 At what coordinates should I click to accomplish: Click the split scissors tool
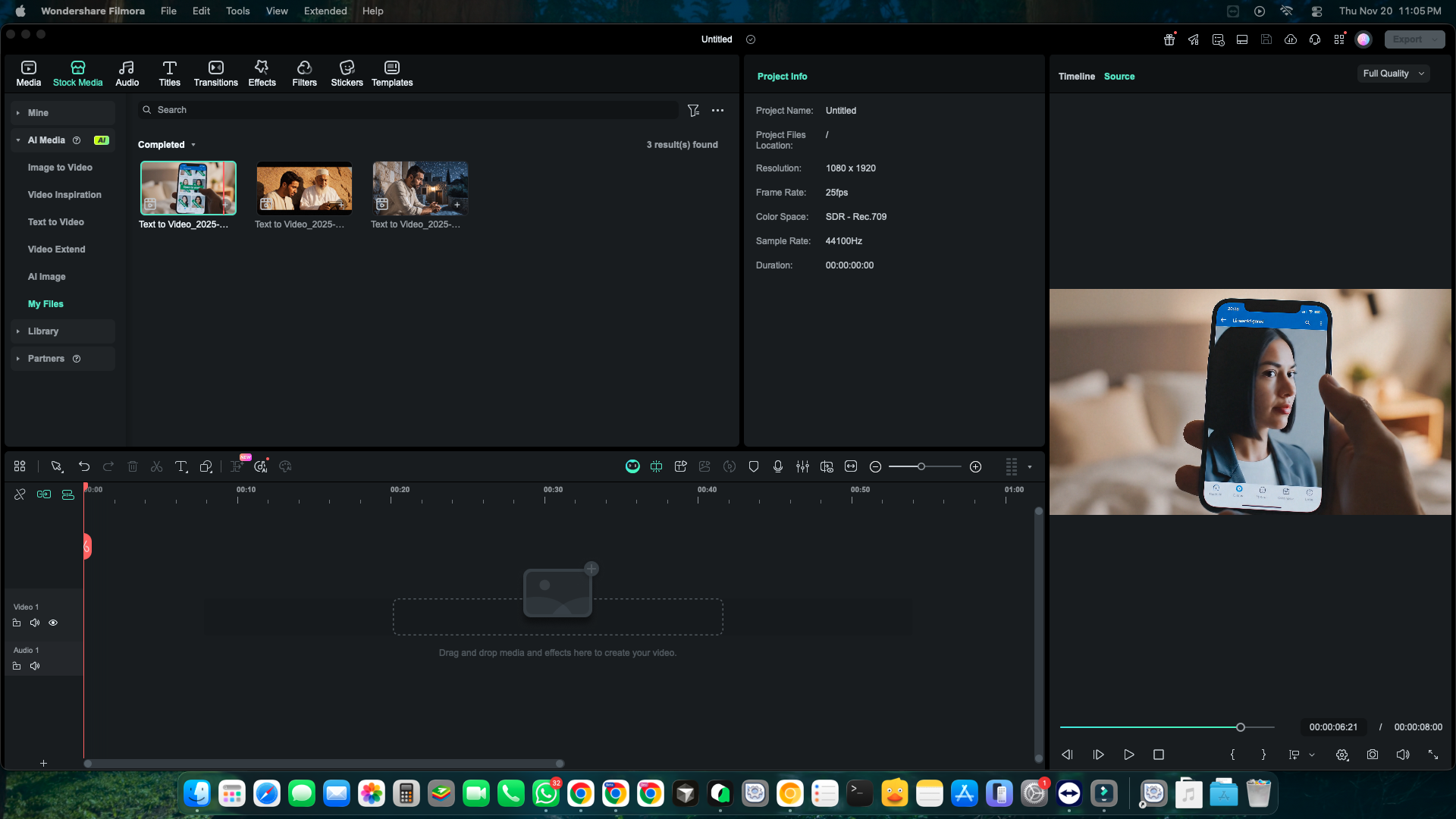pyautogui.click(x=157, y=467)
